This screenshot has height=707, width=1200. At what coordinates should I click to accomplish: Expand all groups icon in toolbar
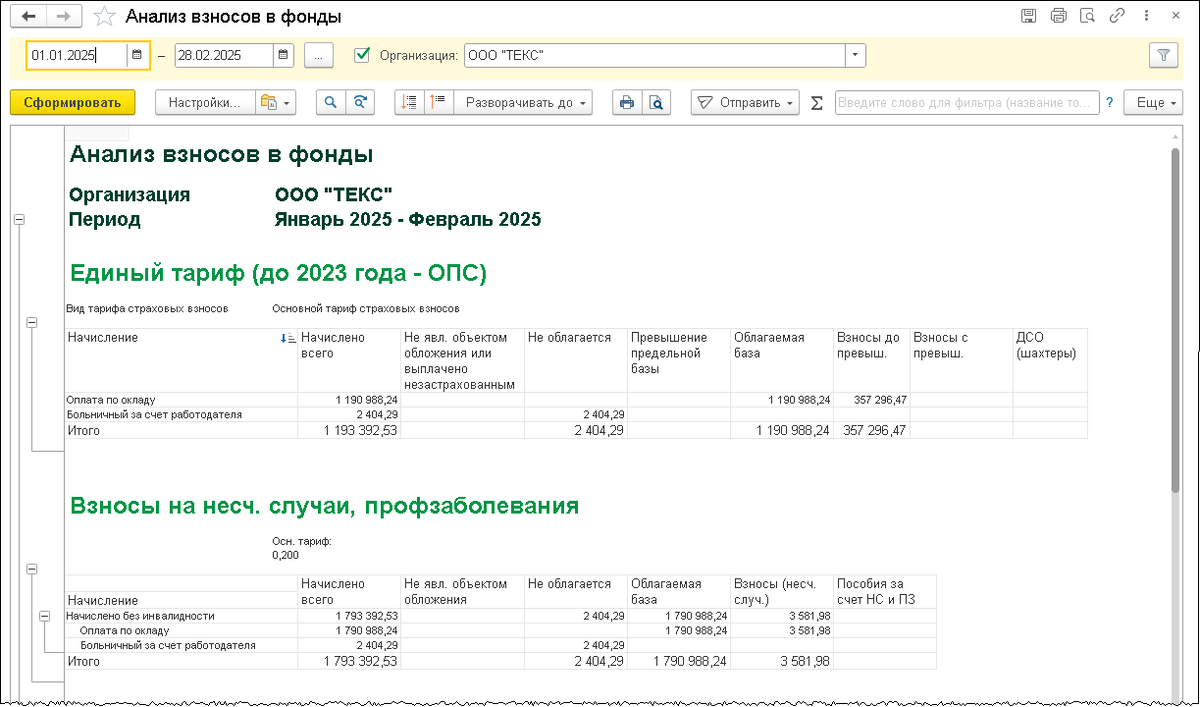pos(438,102)
